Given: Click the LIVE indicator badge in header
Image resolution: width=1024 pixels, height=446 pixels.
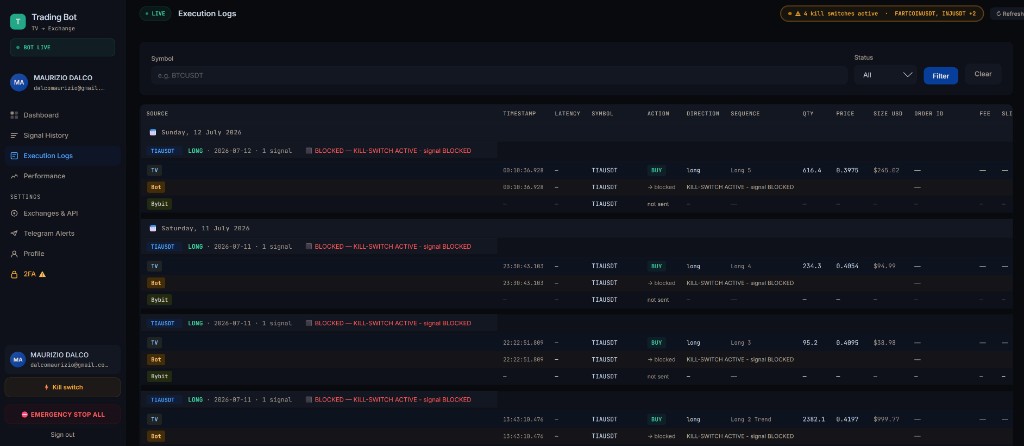Looking at the screenshot, I should tap(155, 13).
